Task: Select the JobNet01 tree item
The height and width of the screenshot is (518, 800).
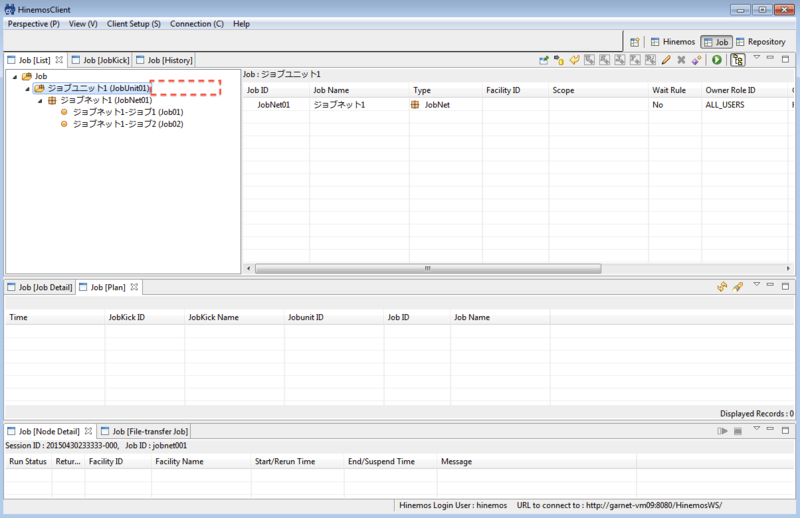Action: coord(101,100)
